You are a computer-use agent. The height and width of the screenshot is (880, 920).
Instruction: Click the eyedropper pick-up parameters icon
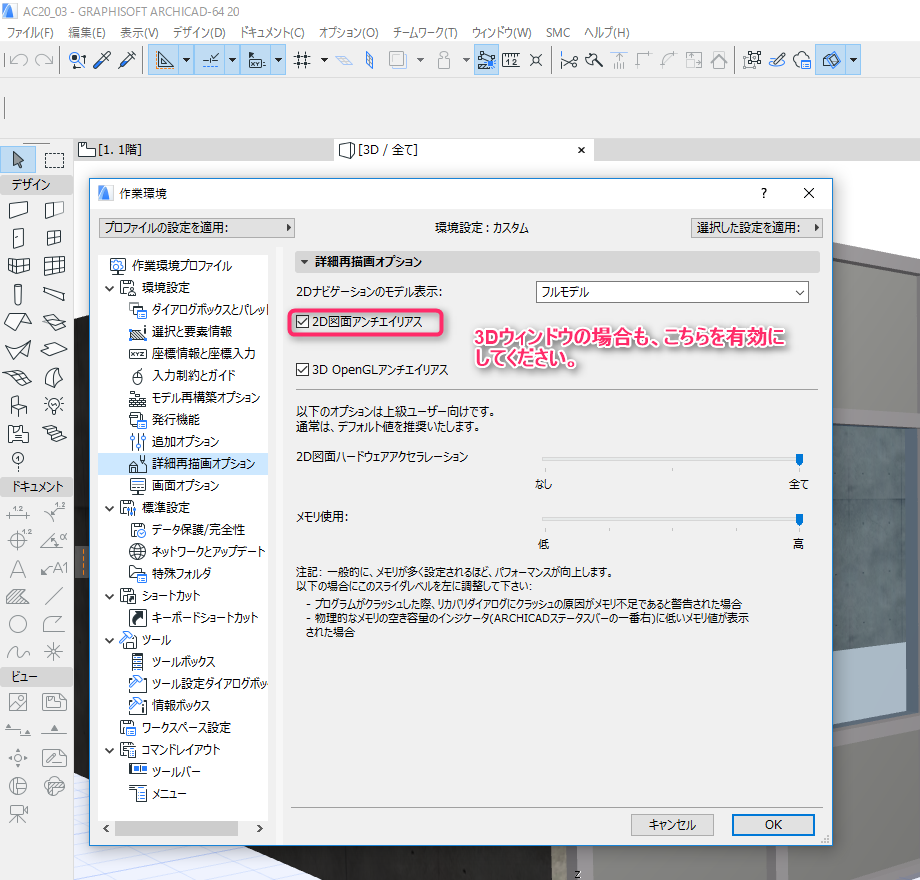102,60
